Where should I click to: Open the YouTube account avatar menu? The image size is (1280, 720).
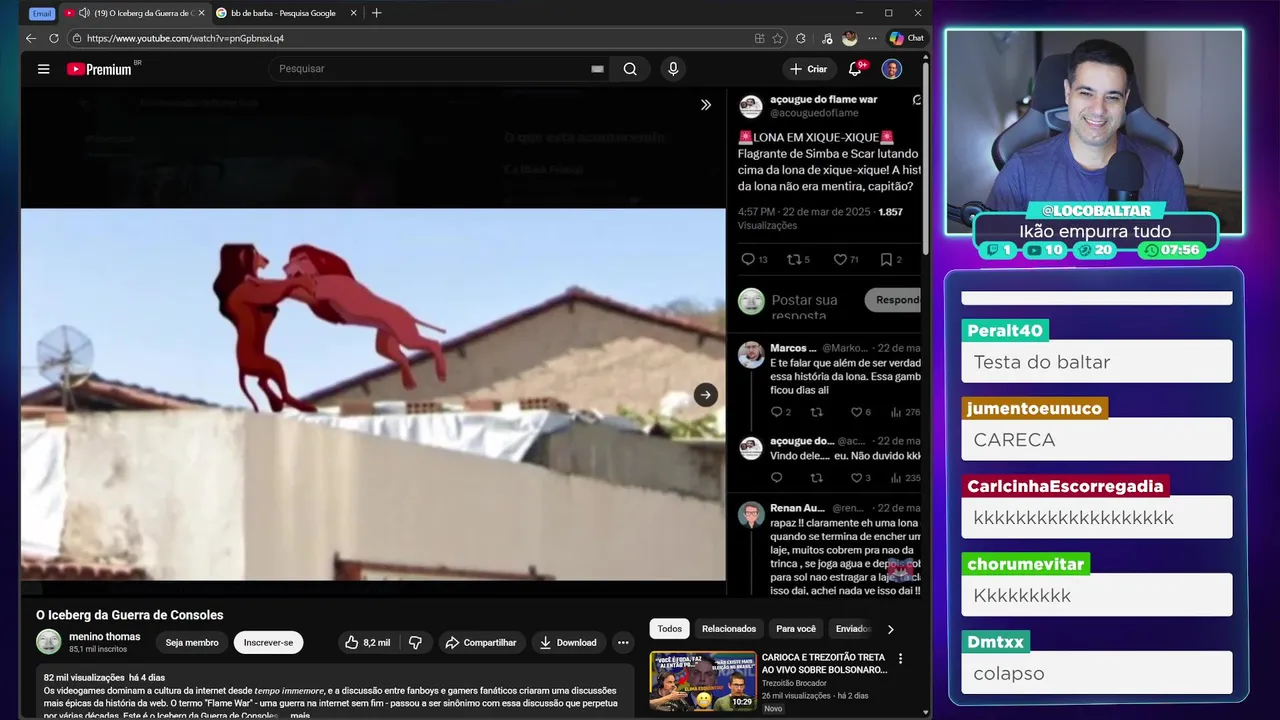(892, 69)
